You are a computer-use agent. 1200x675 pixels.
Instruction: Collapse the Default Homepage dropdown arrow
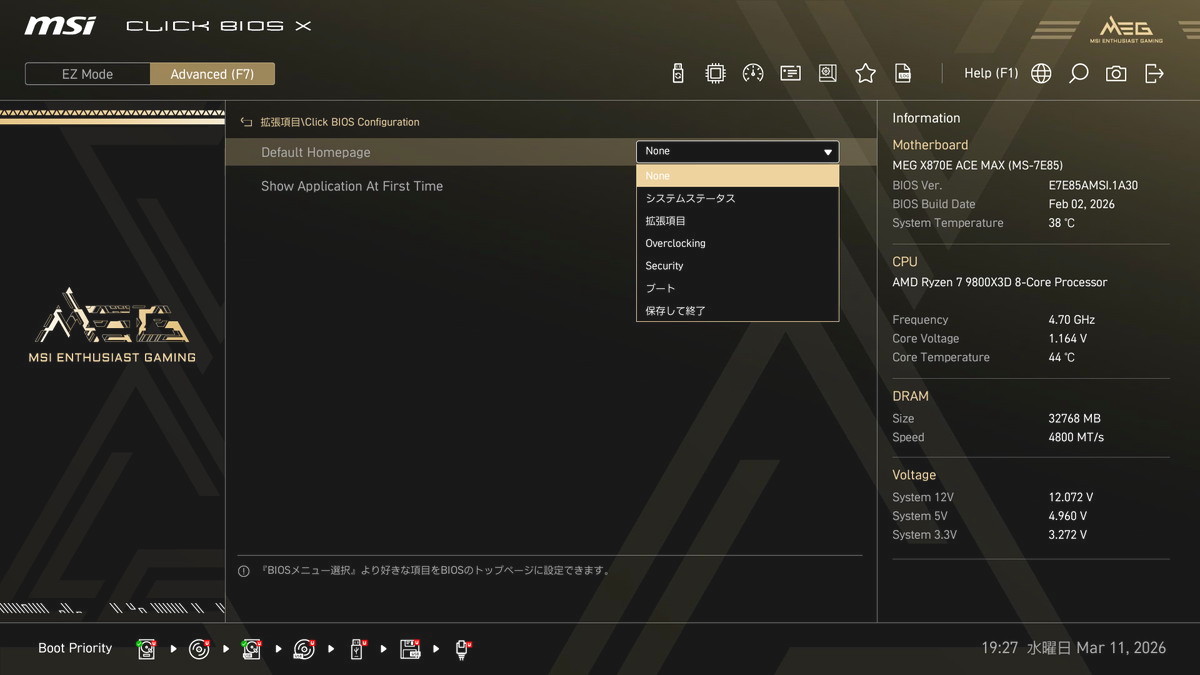click(828, 152)
